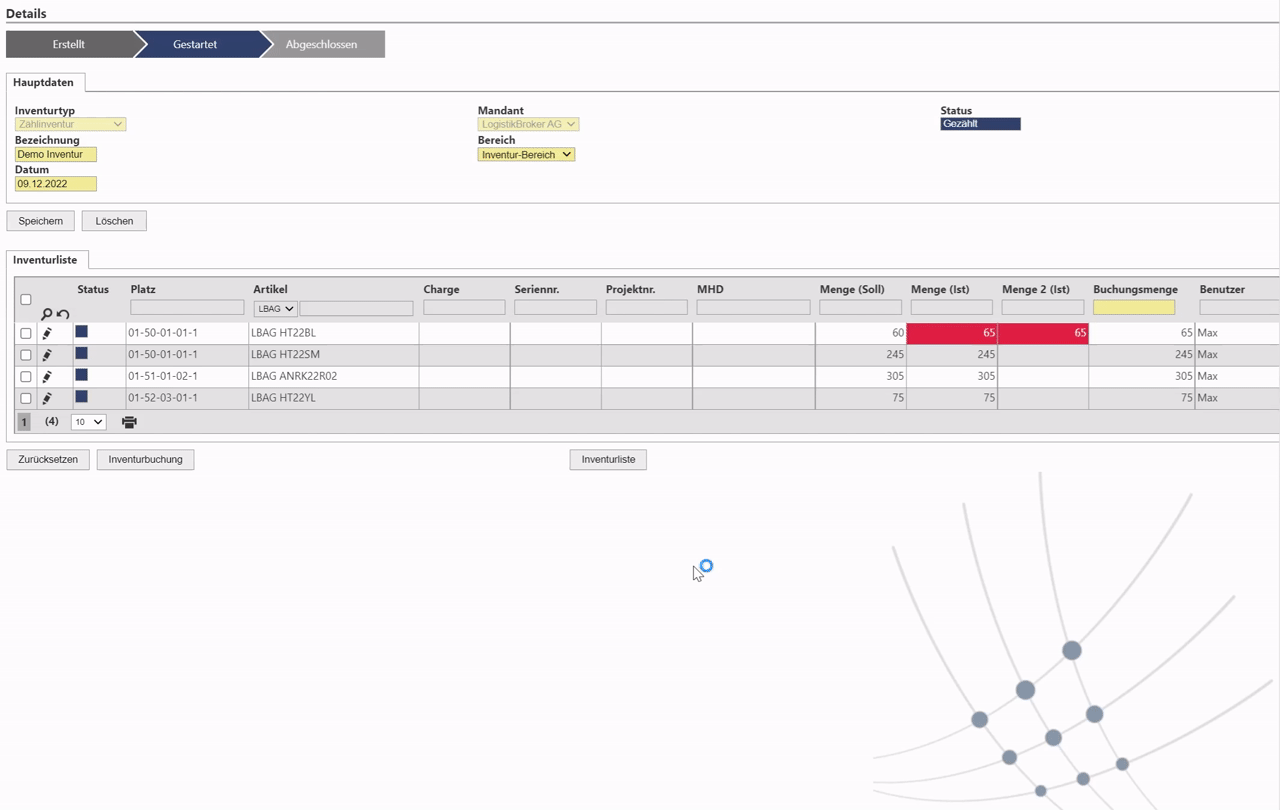The height and width of the screenshot is (810, 1280).
Task: Click the Bezeichnung field Demo Inventur
Action: click(56, 154)
